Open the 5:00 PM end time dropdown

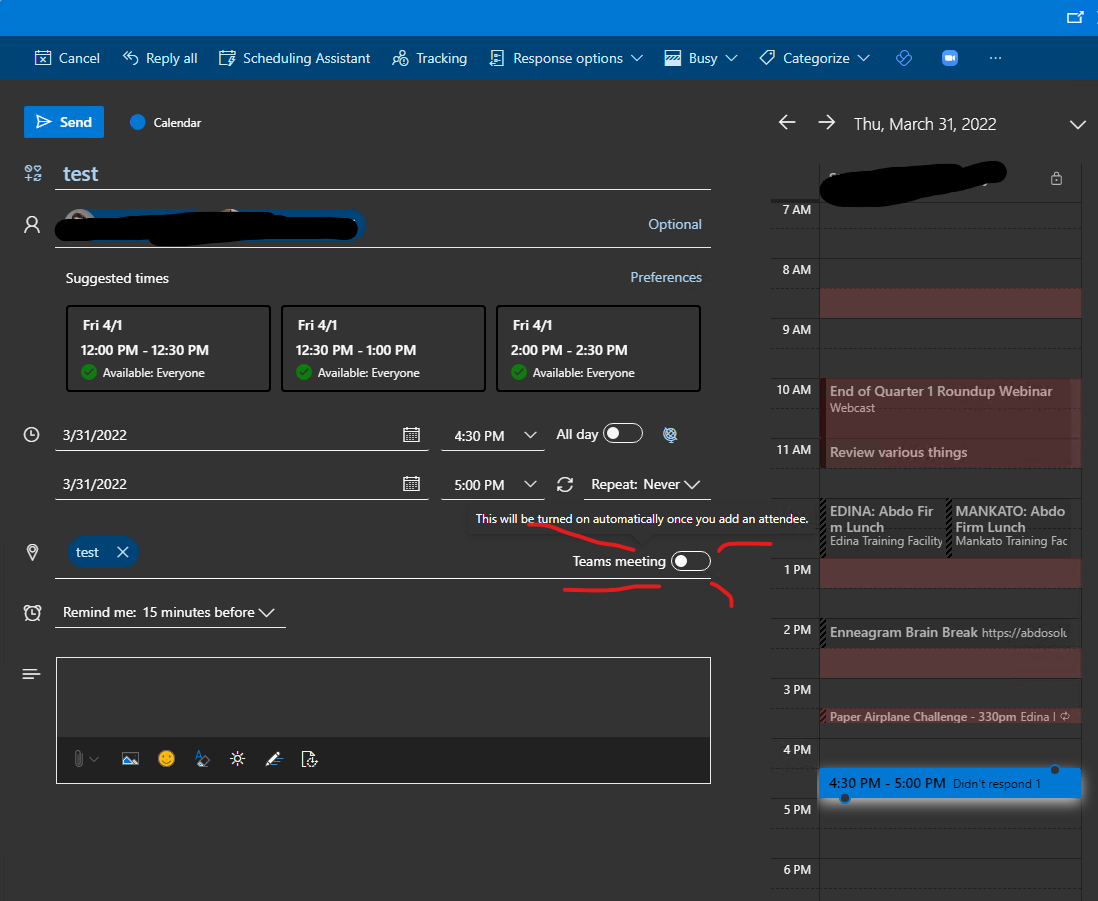click(x=493, y=484)
